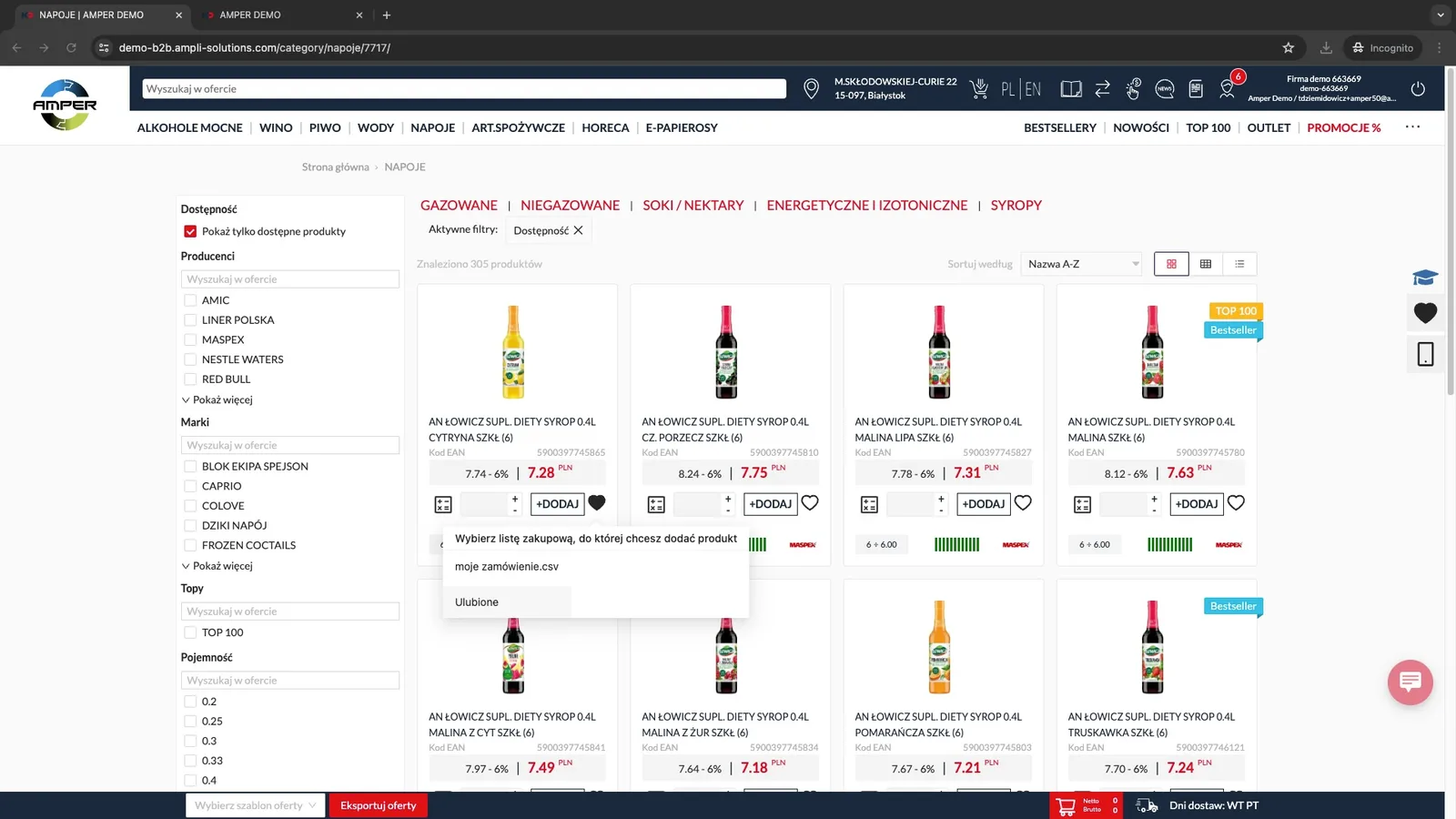Expand Pokaż więcej under Marki
This screenshot has width=1456, height=819.
click(217, 566)
